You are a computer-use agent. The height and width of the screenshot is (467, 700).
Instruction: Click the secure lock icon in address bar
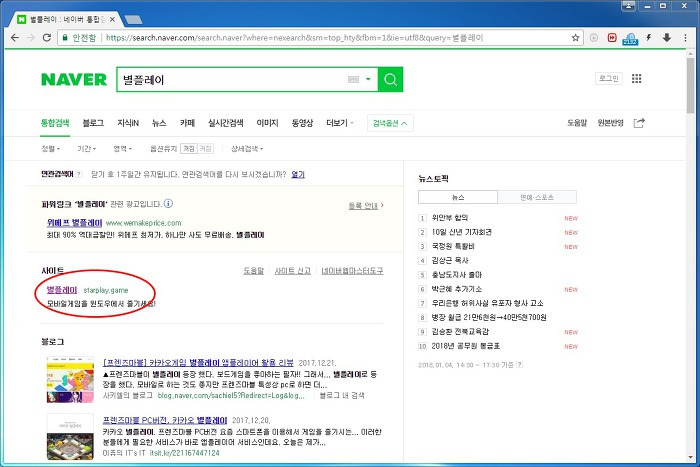pos(65,38)
